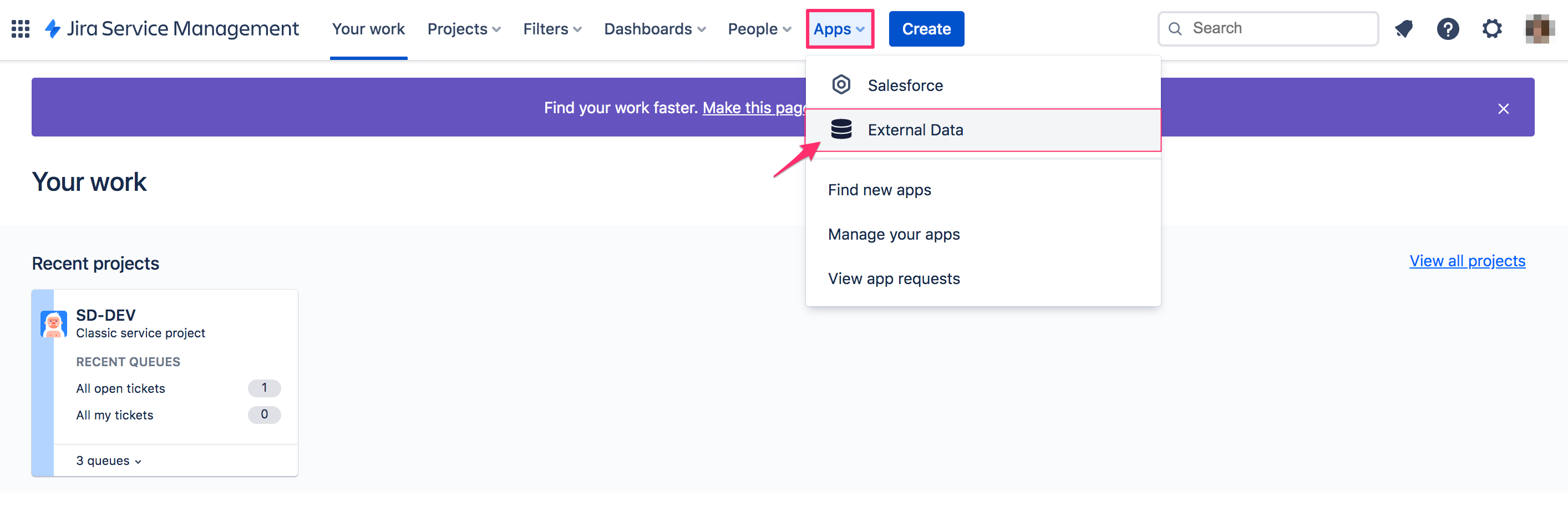The width and height of the screenshot is (1568, 521).
Task: Click the Recent projects heading
Action: [x=95, y=264]
